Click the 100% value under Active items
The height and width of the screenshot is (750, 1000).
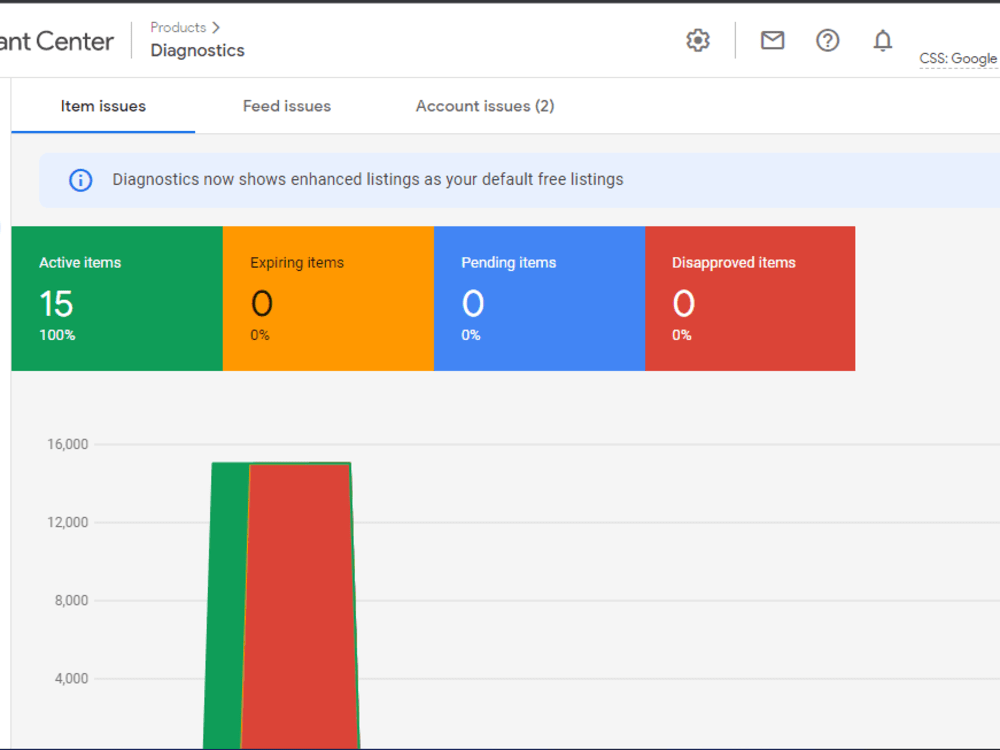click(57, 335)
